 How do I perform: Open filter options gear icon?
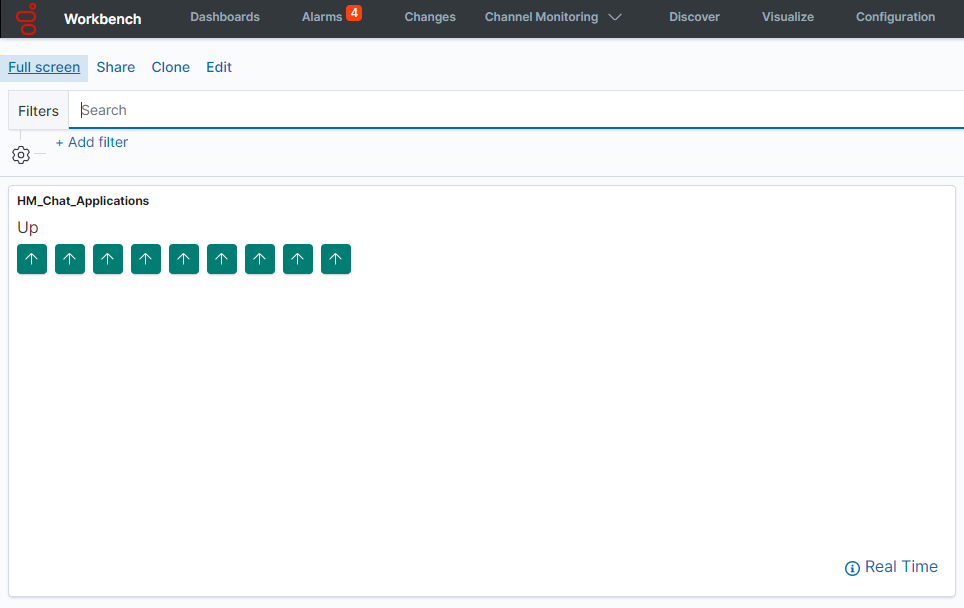coord(21,155)
